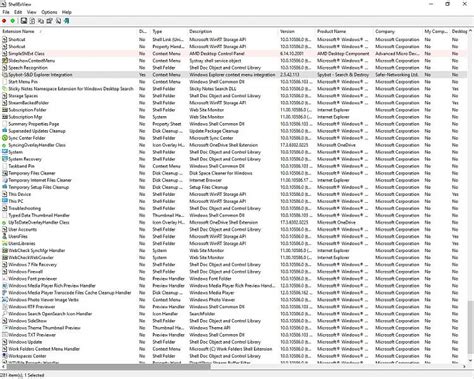
Task: Select the User Accounts entry
Action: [x=23, y=229]
